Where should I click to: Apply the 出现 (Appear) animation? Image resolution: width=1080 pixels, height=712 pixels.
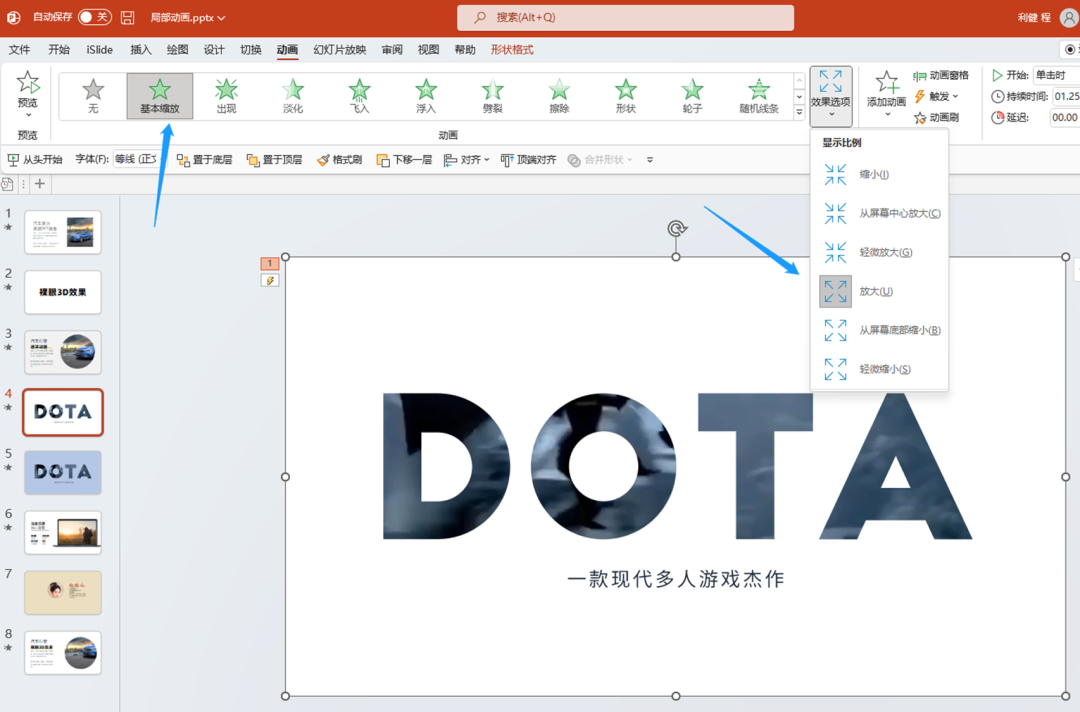coord(226,96)
